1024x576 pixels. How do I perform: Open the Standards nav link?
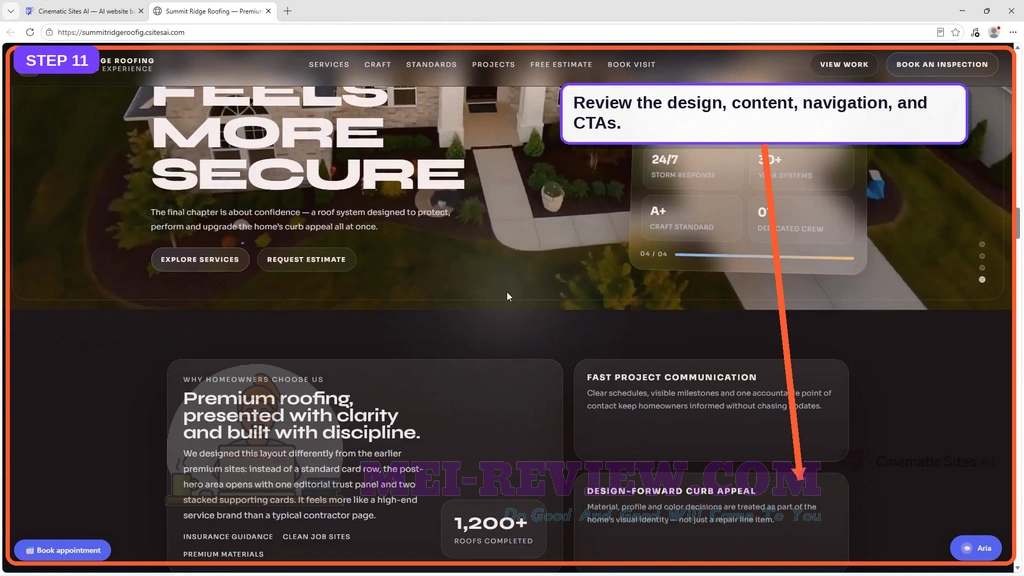tap(431, 65)
